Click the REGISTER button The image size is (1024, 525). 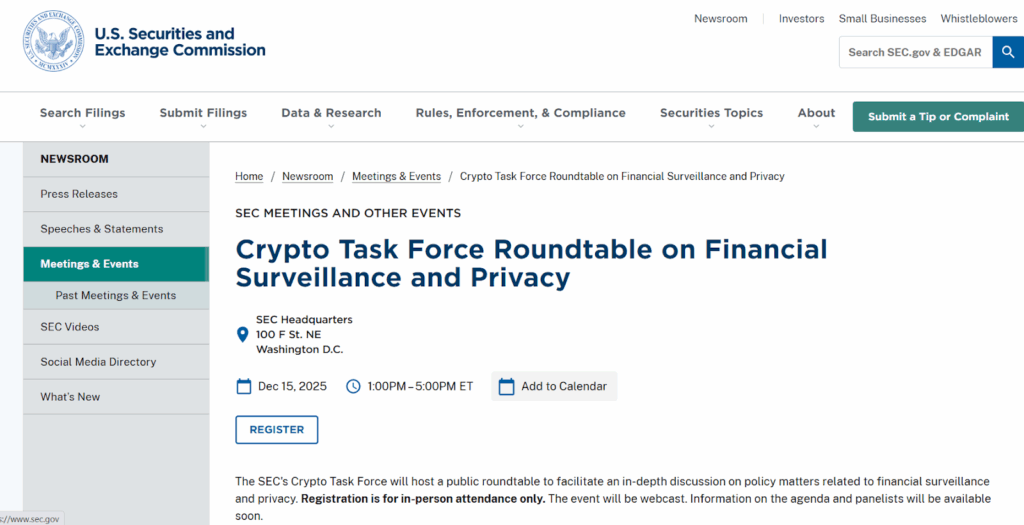pos(276,430)
